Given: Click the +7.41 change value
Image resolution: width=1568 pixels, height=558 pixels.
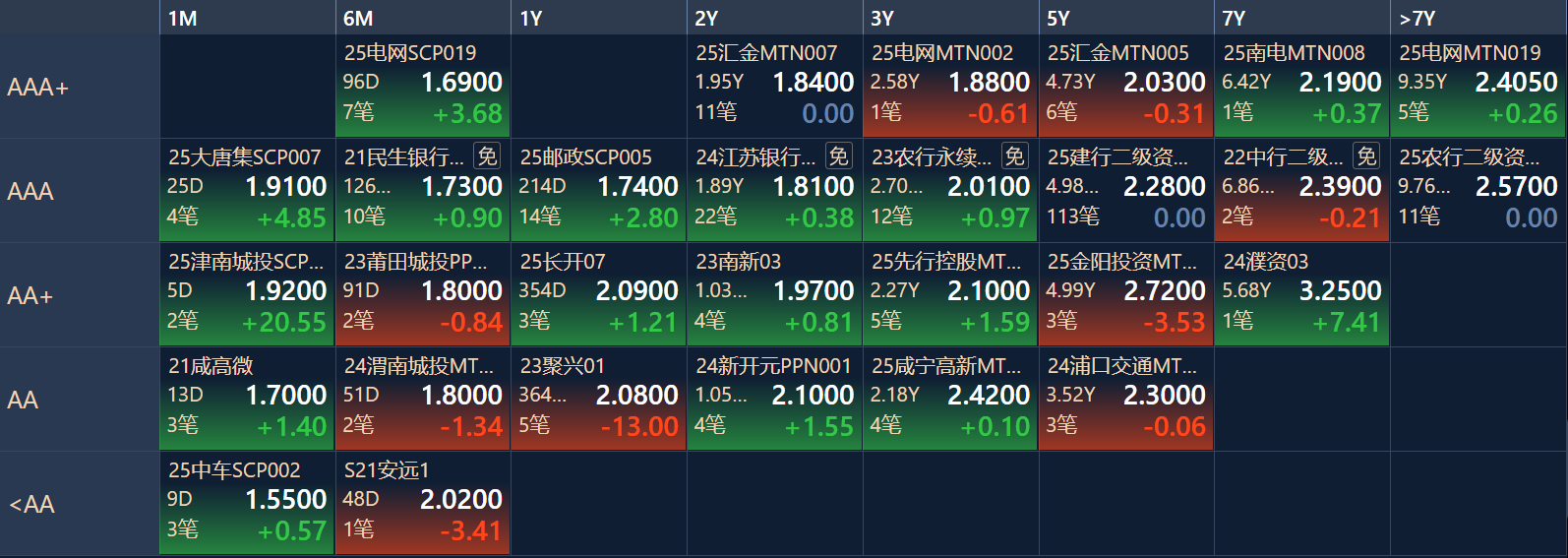Looking at the screenshot, I should 1347,323.
